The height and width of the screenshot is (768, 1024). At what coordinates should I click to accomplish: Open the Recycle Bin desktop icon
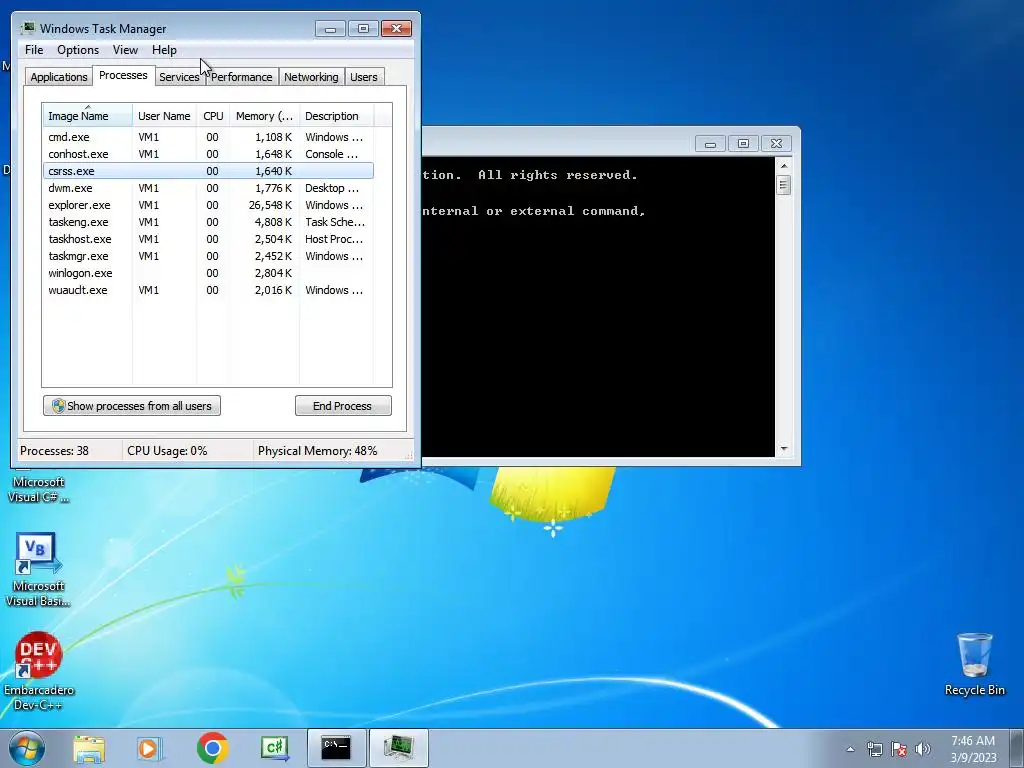coord(974,664)
